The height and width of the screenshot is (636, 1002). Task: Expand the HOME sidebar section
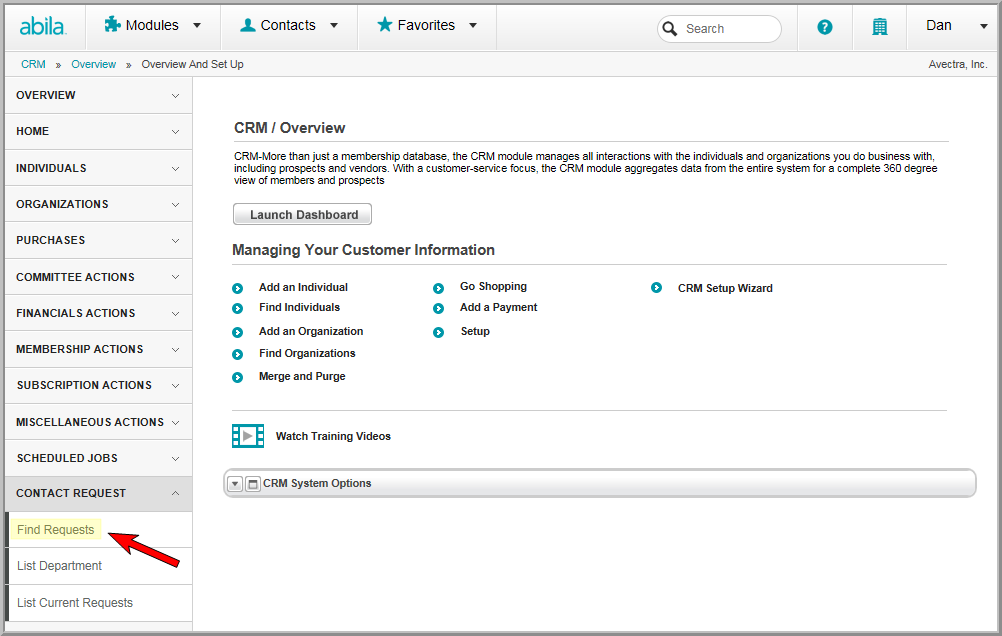coord(98,132)
